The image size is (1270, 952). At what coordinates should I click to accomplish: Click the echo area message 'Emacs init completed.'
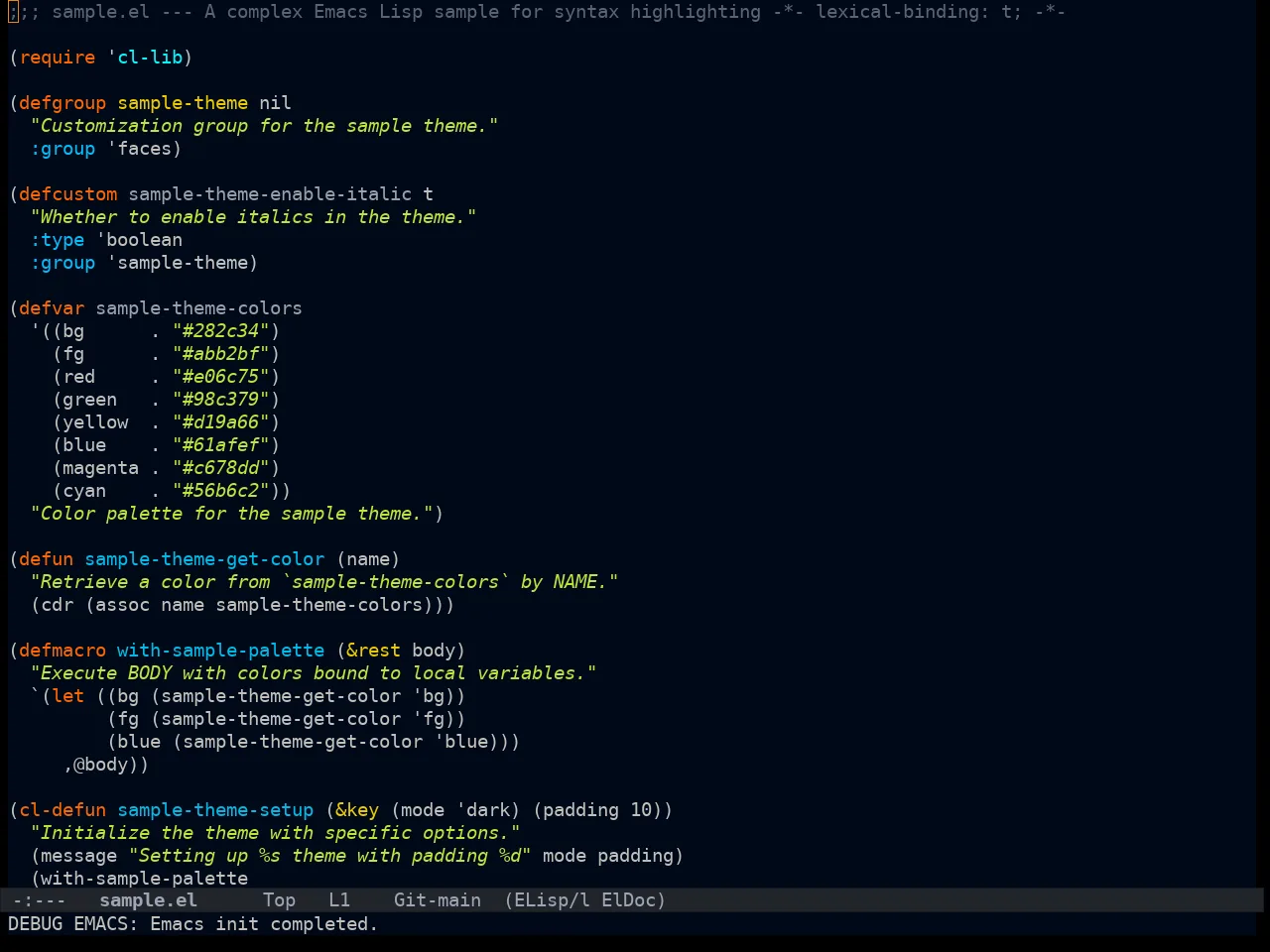coord(264,924)
